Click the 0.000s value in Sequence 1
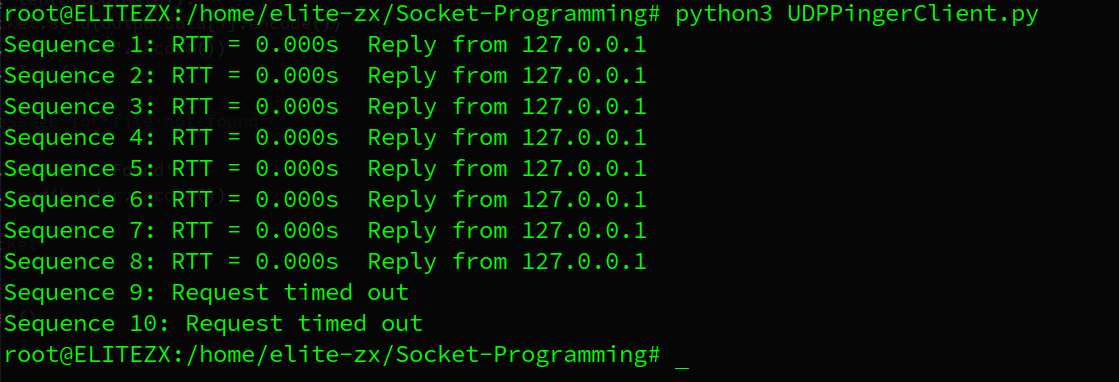This screenshot has width=1119, height=382. click(298, 46)
